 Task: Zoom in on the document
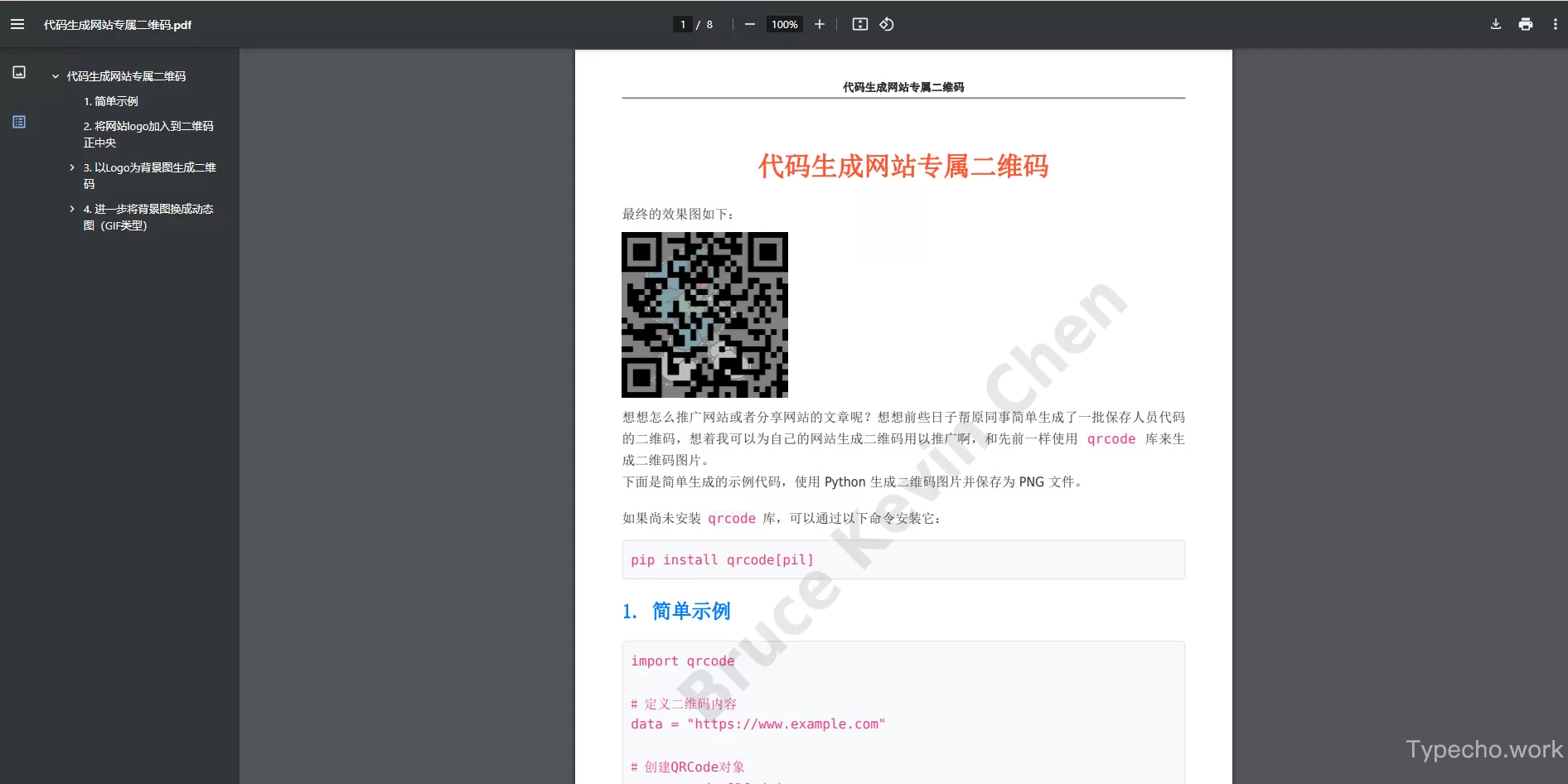pyautogui.click(x=819, y=24)
